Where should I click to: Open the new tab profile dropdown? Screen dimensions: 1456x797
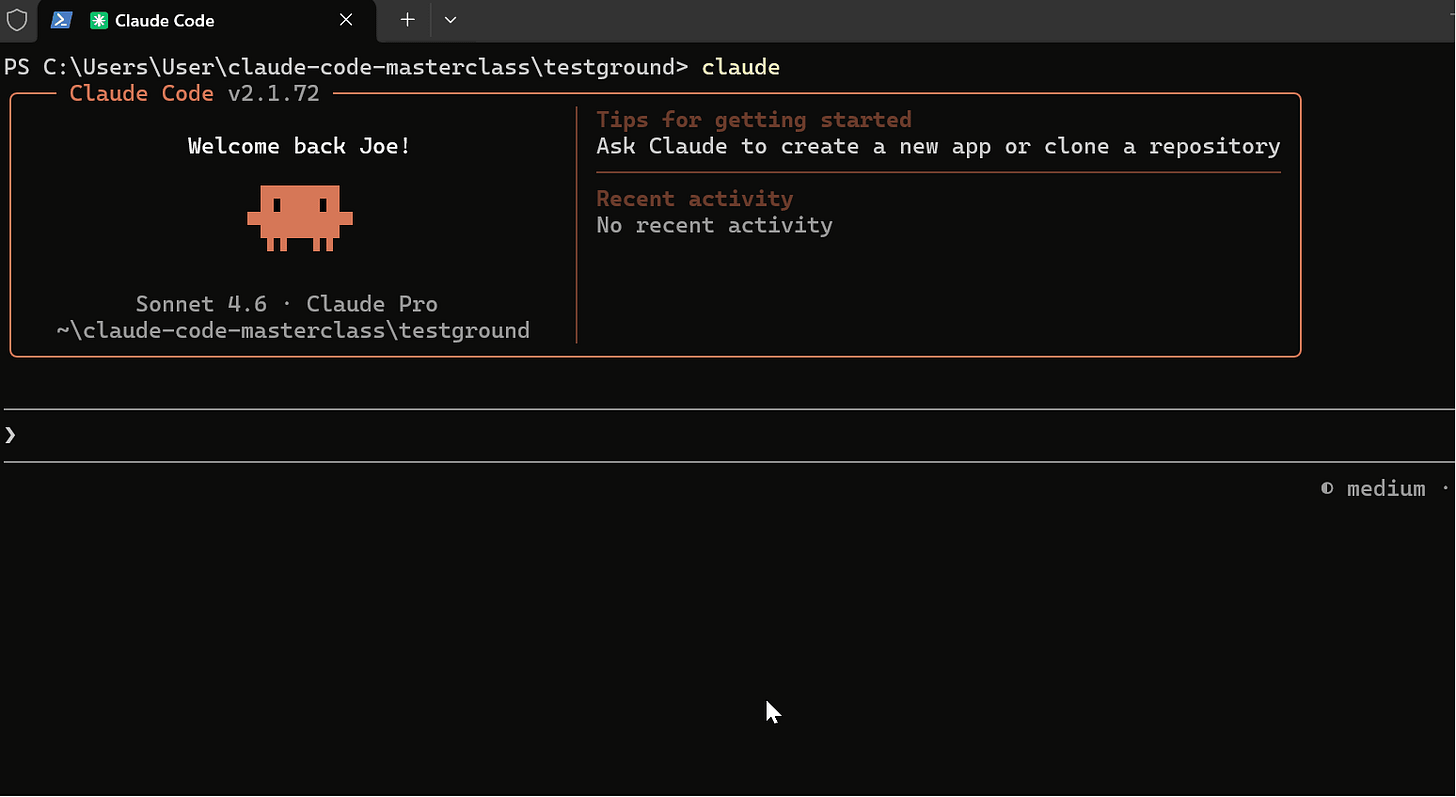[450, 20]
